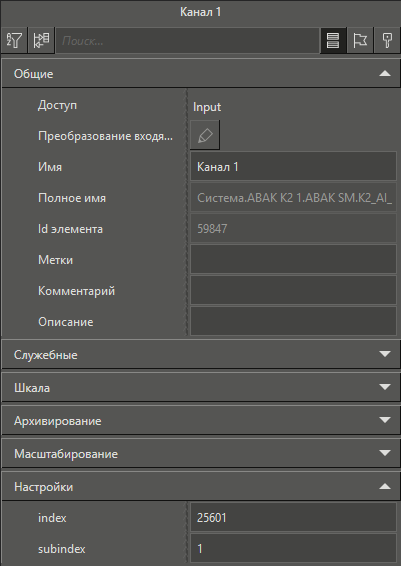Viewport: 401px width, 566px height.
Task: Click the Полное имя field
Action: [293, 197]
